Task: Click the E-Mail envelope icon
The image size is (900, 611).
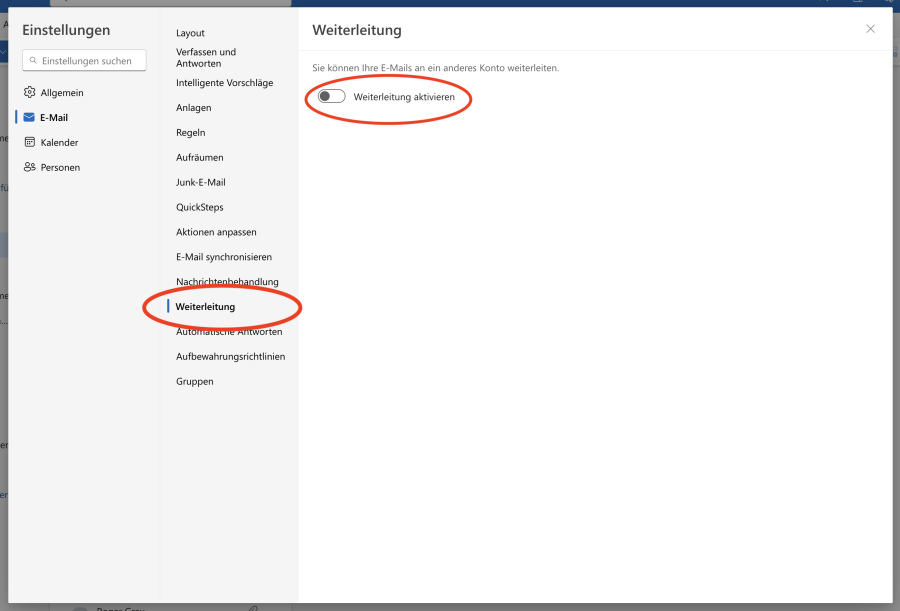Action: pyautogui.click(x=29, y=117)
